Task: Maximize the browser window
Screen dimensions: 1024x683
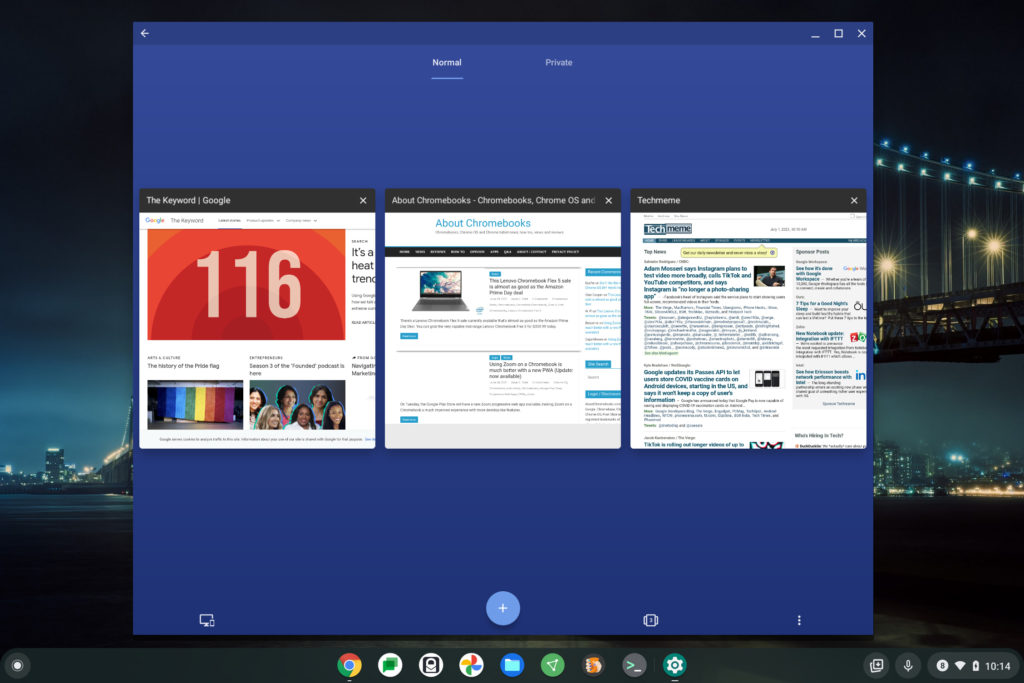Action: click(x=839, y=33)
